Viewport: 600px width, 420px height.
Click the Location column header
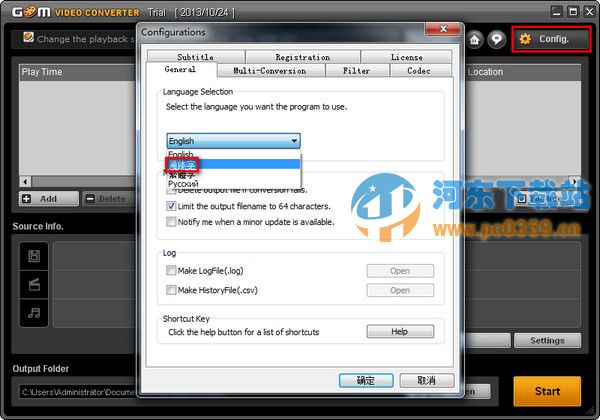523,72
